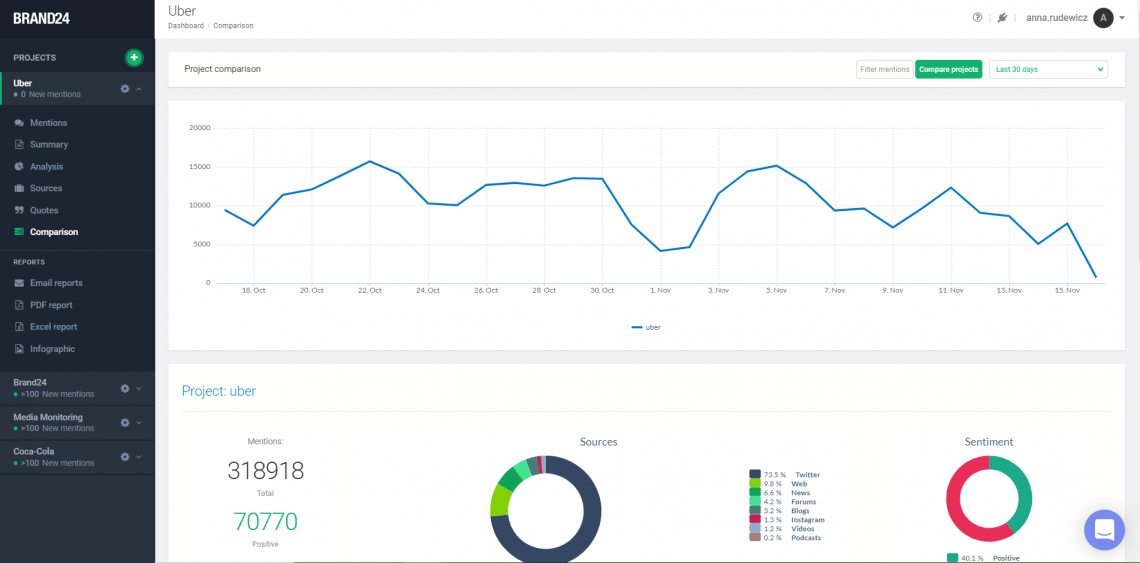
Task: Click the Media Monitoring gear icon
Action: tap(125, 423)
